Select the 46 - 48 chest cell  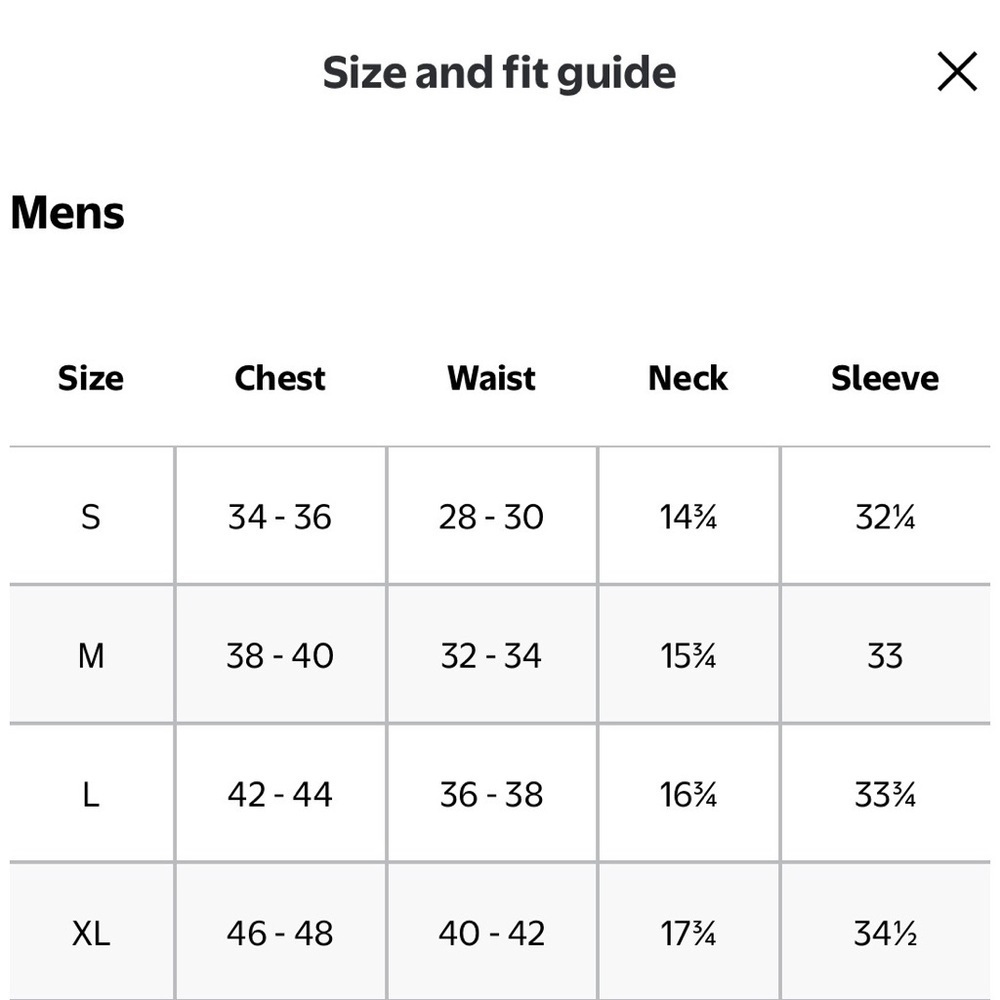(280, 934)
